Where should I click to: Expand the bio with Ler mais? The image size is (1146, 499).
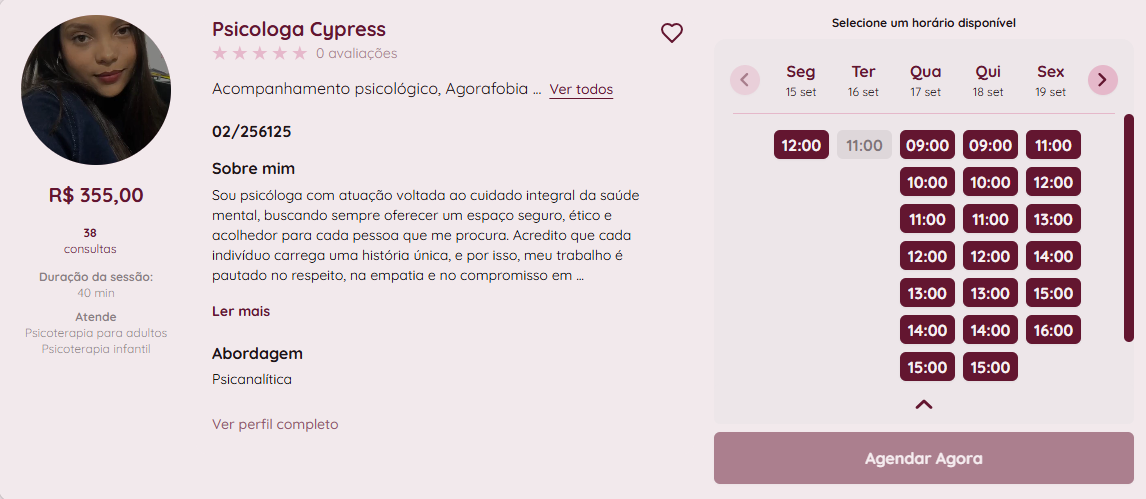tap(241, 311)
